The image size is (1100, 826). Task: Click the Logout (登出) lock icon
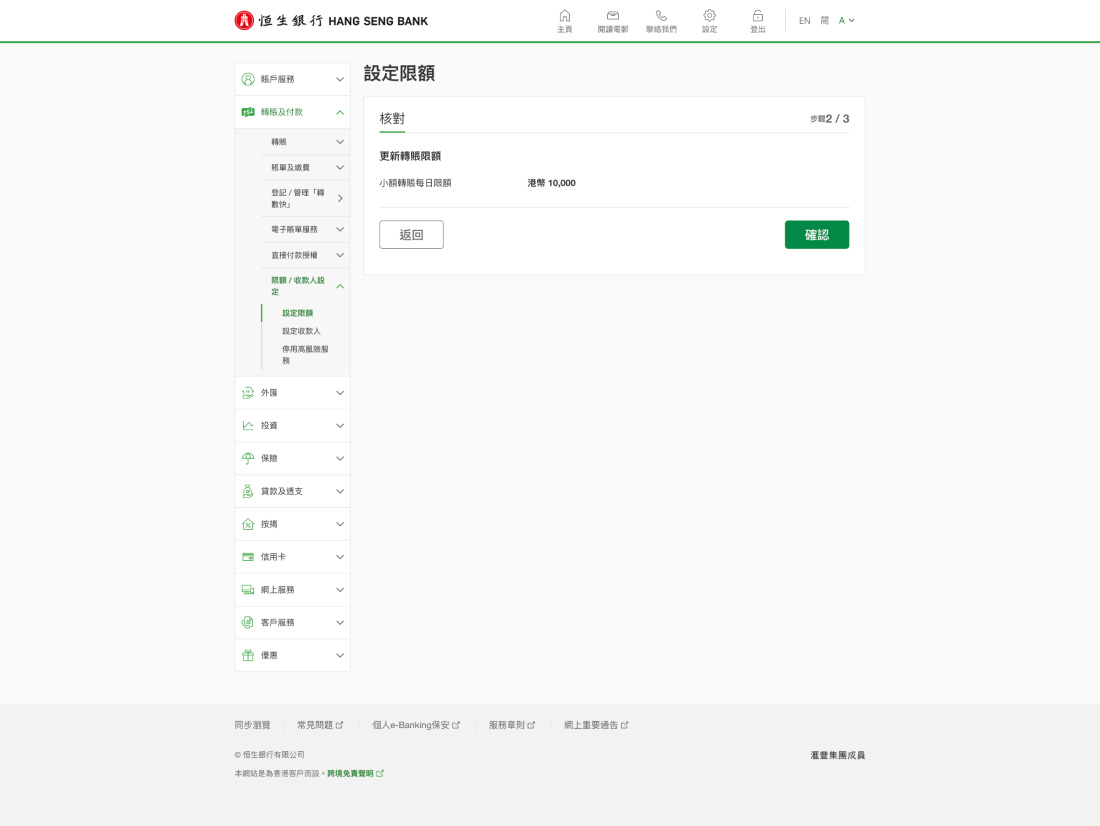point(758,16)
